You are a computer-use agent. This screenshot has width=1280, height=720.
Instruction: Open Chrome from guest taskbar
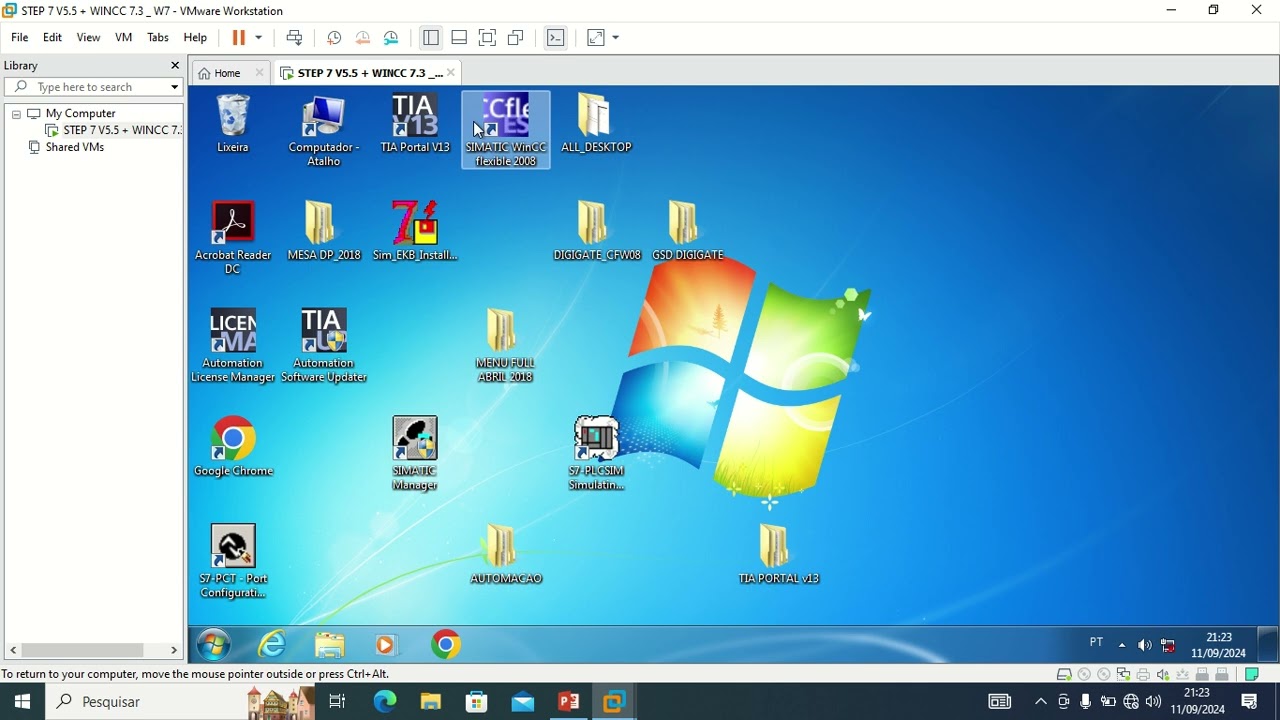[446, 645]
